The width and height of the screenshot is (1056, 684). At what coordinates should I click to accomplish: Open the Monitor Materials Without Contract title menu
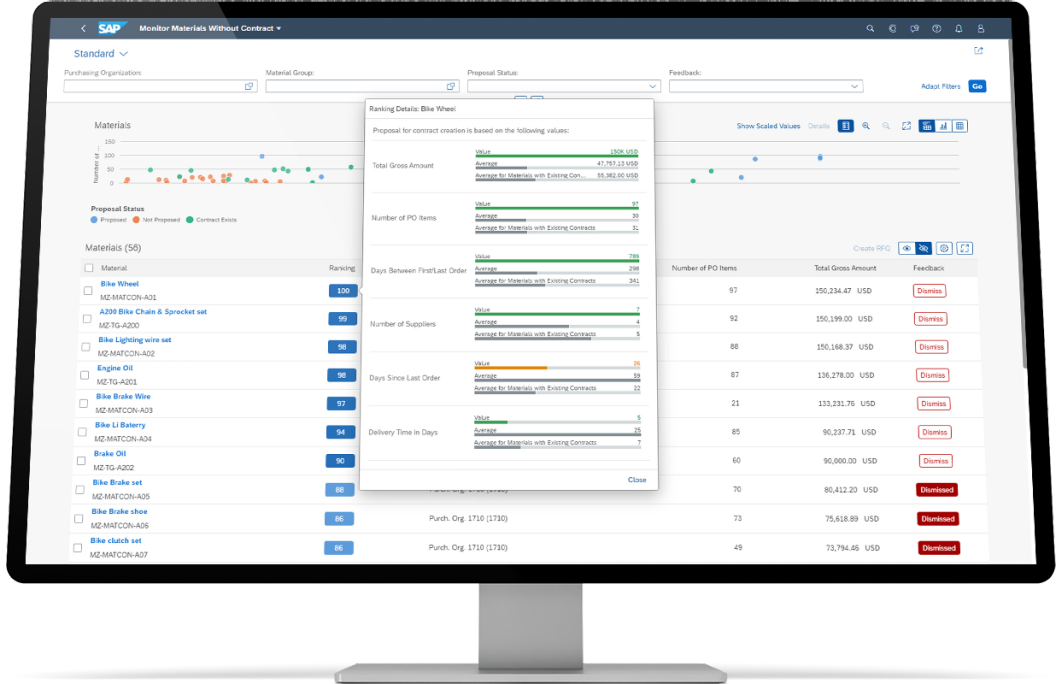click(211, 28)
